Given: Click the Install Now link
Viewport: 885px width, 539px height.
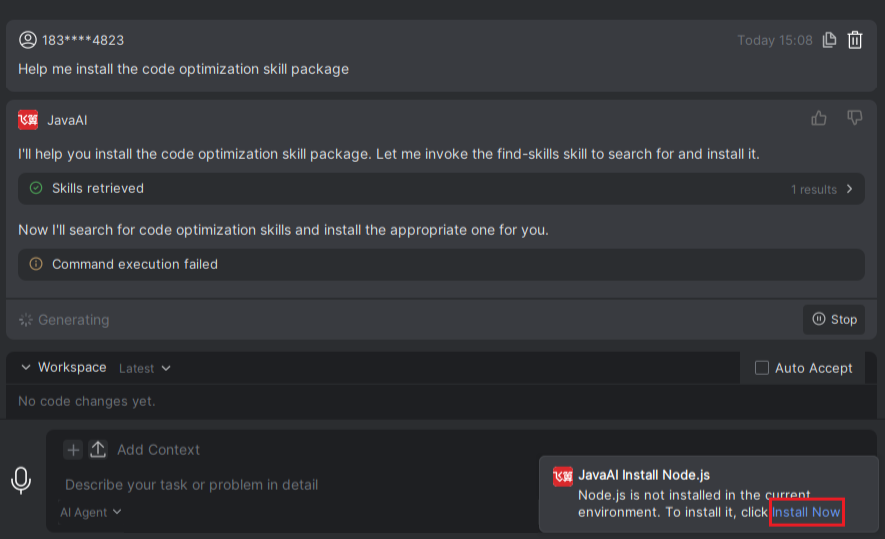Looking at the screenshot, I should pos(806,512).
